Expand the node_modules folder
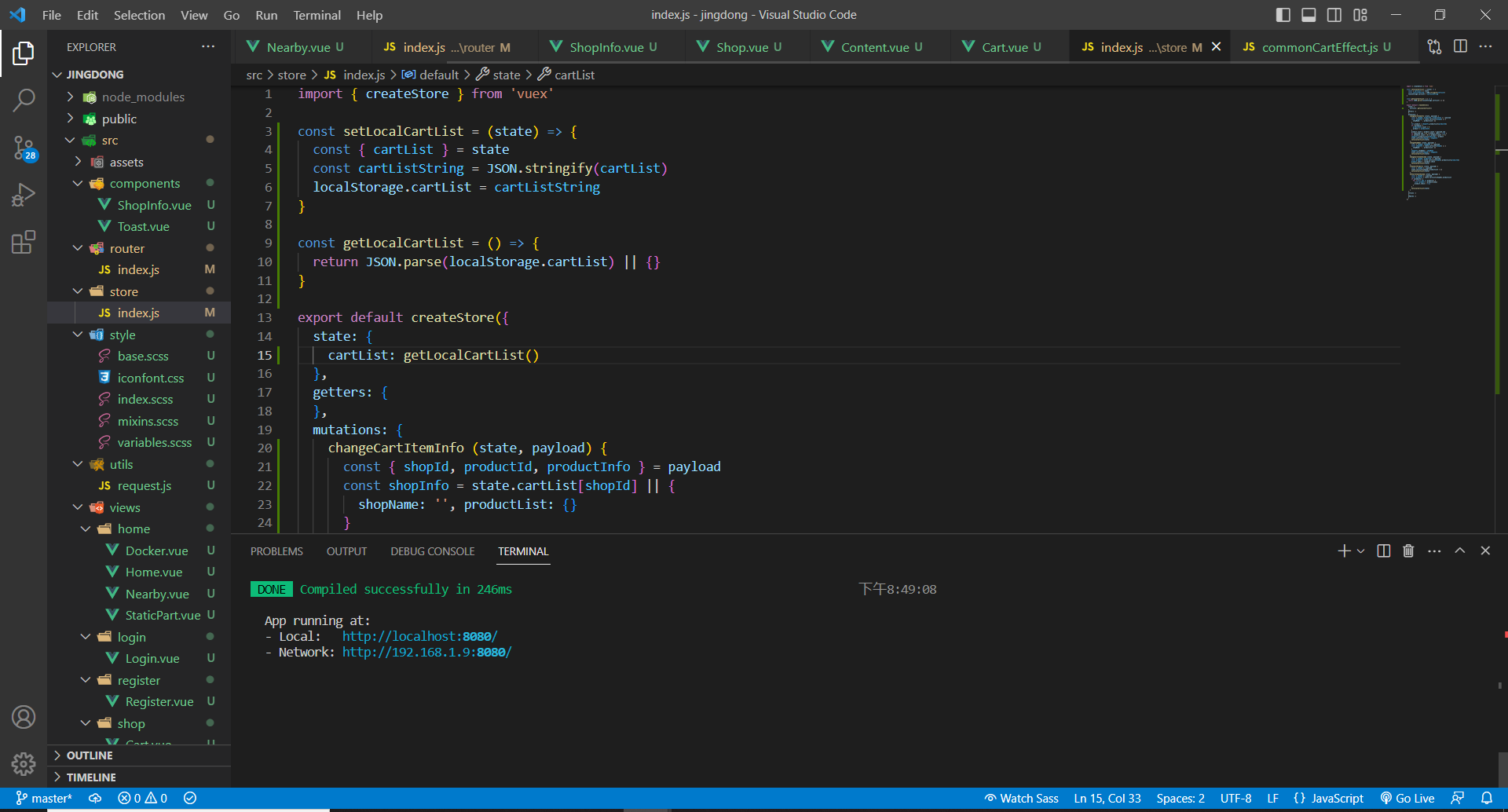The width and height of the screenshot is (1508, 812). tap(143, 97)
